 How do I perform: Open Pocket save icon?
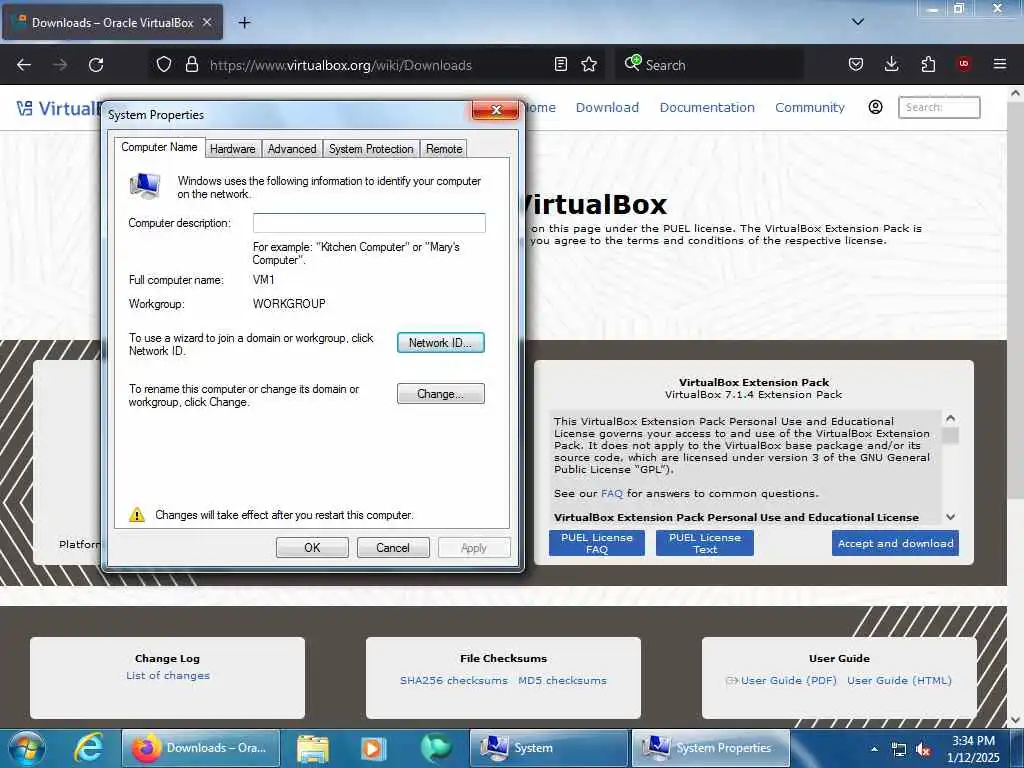[x=856, y=64]
